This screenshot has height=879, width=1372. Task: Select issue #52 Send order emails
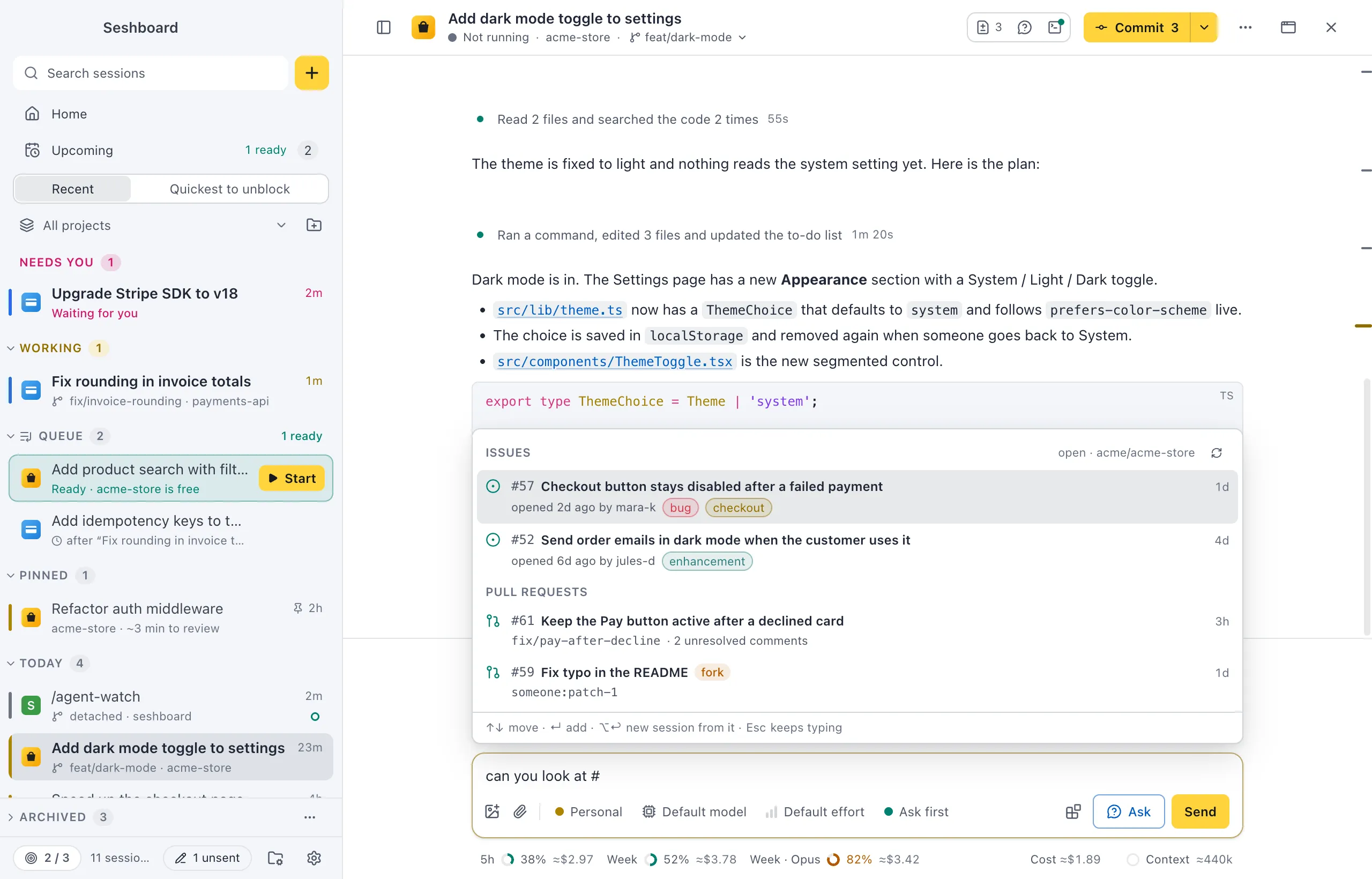pyautogui.click(x=857, y=550)
